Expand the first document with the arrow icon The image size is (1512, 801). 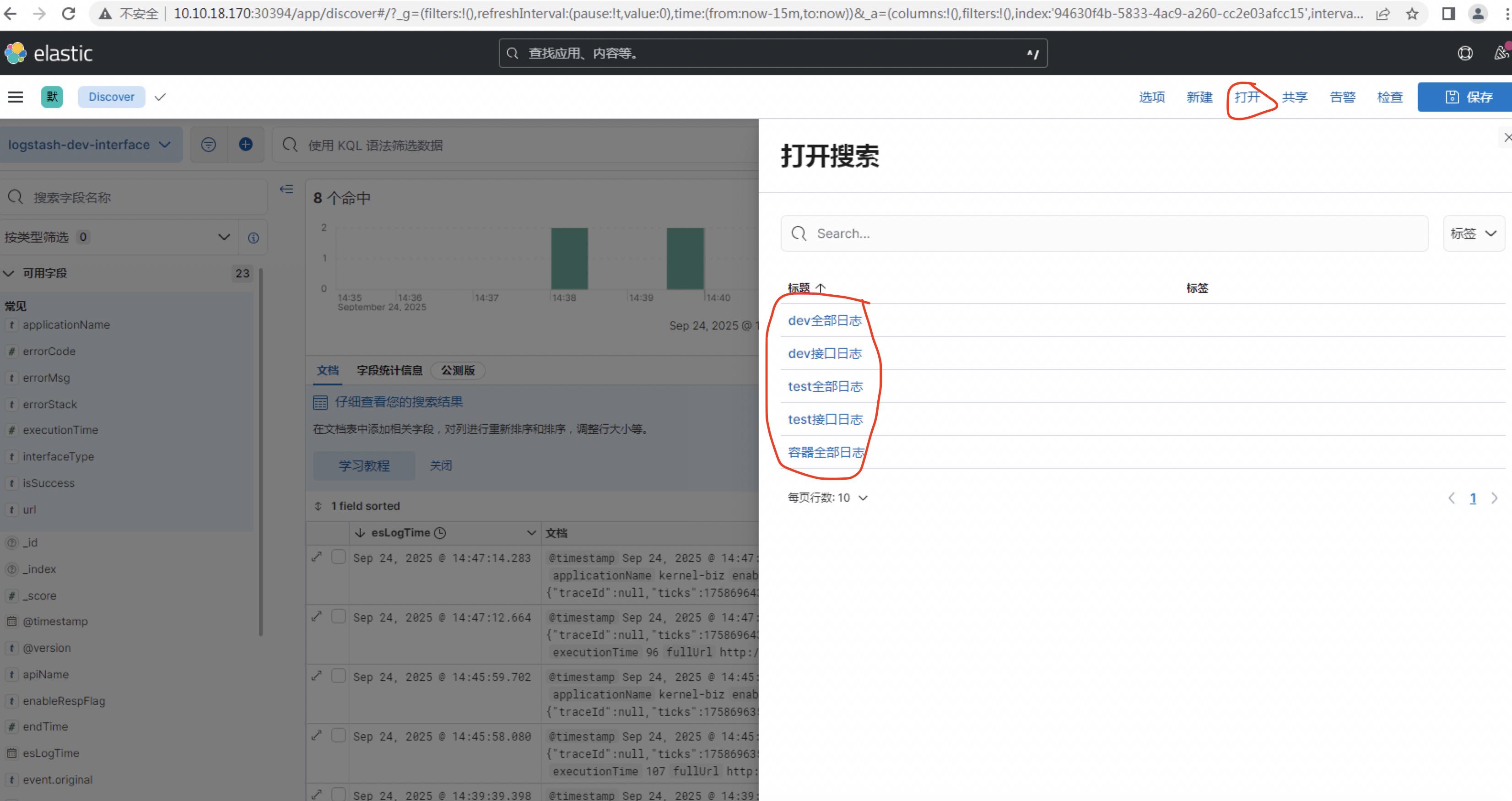tap(317, 557)
